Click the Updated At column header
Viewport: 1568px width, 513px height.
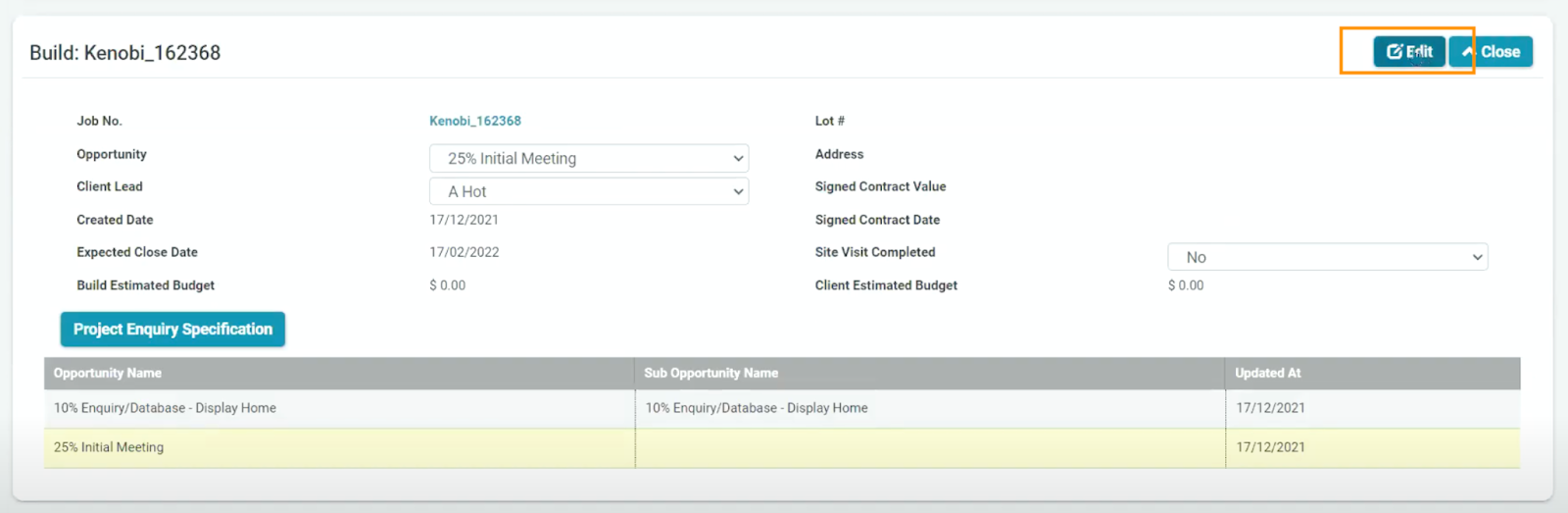point(1267,373)
